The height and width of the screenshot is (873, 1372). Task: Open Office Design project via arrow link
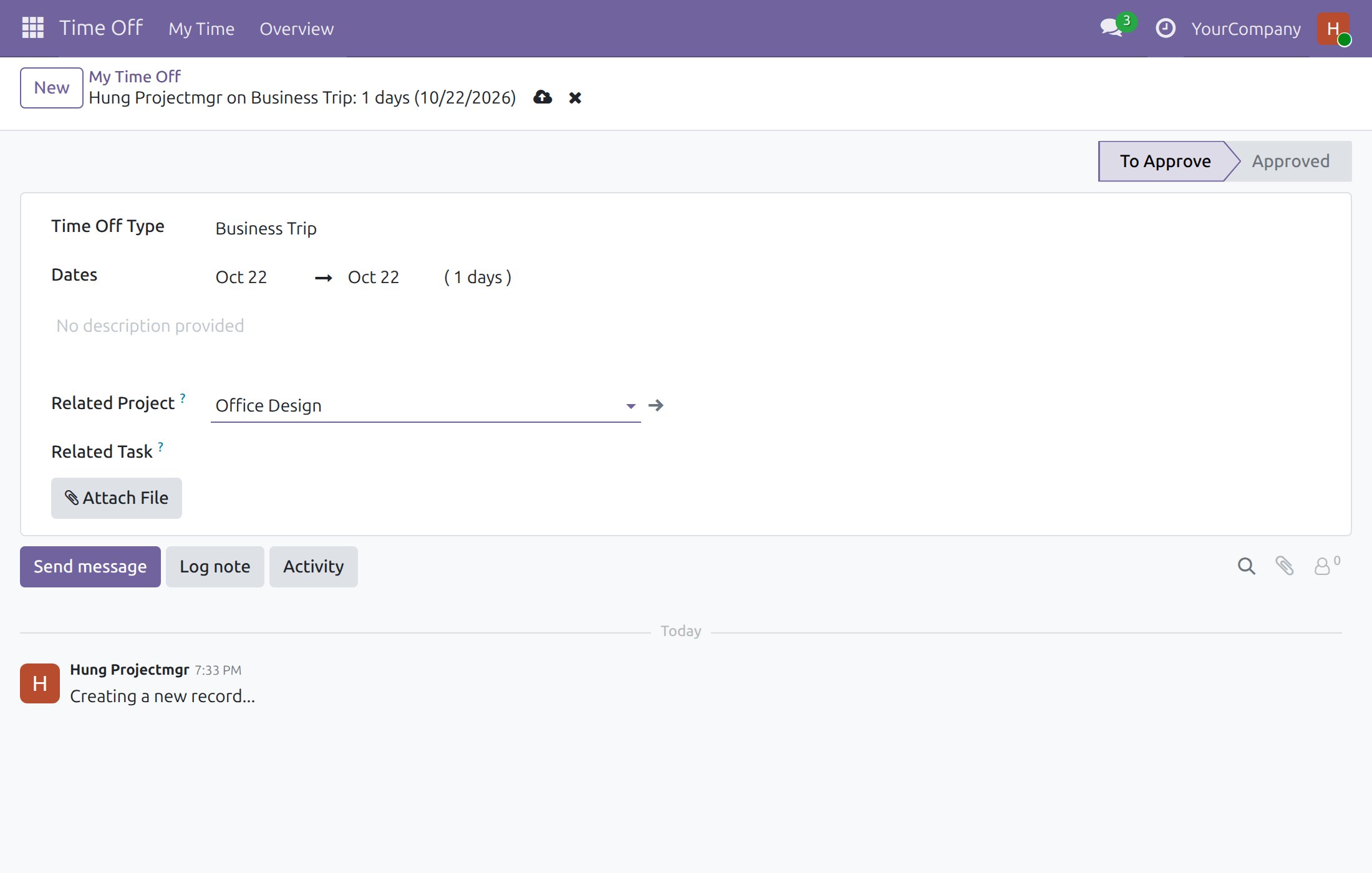[x=655, y=405]
